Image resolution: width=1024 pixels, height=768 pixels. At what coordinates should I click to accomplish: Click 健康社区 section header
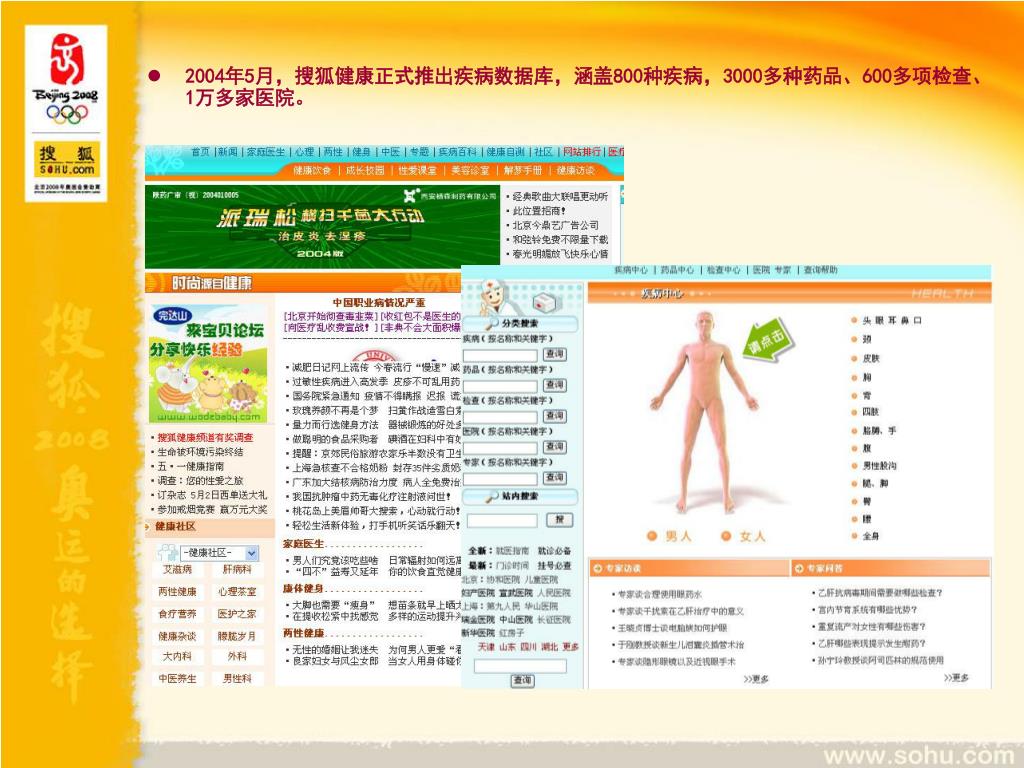176,526
